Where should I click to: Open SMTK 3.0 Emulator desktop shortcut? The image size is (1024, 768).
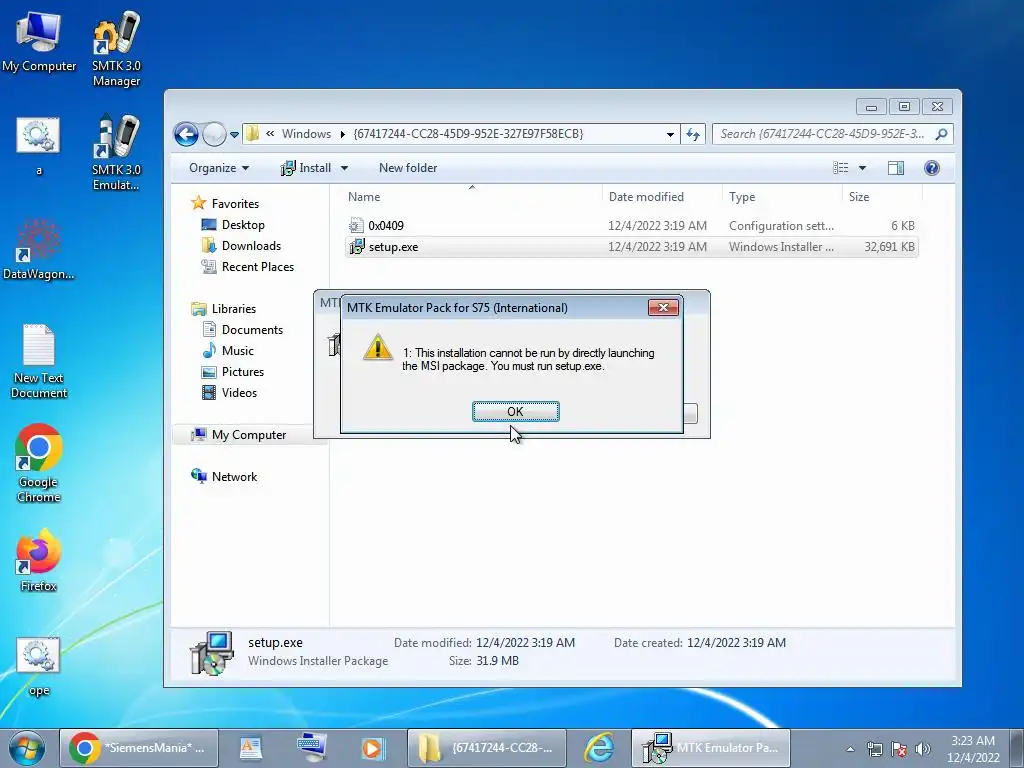[x=116, y=153]
